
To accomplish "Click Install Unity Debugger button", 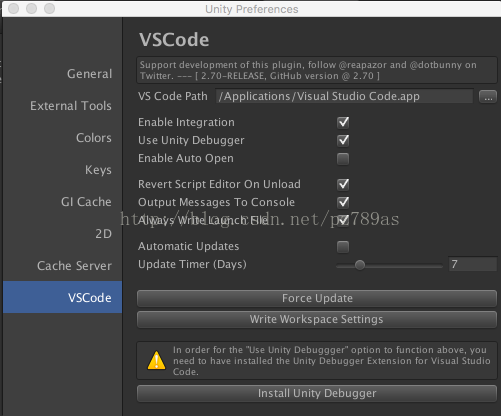I will pyautogui.click(x=317, y=393).
